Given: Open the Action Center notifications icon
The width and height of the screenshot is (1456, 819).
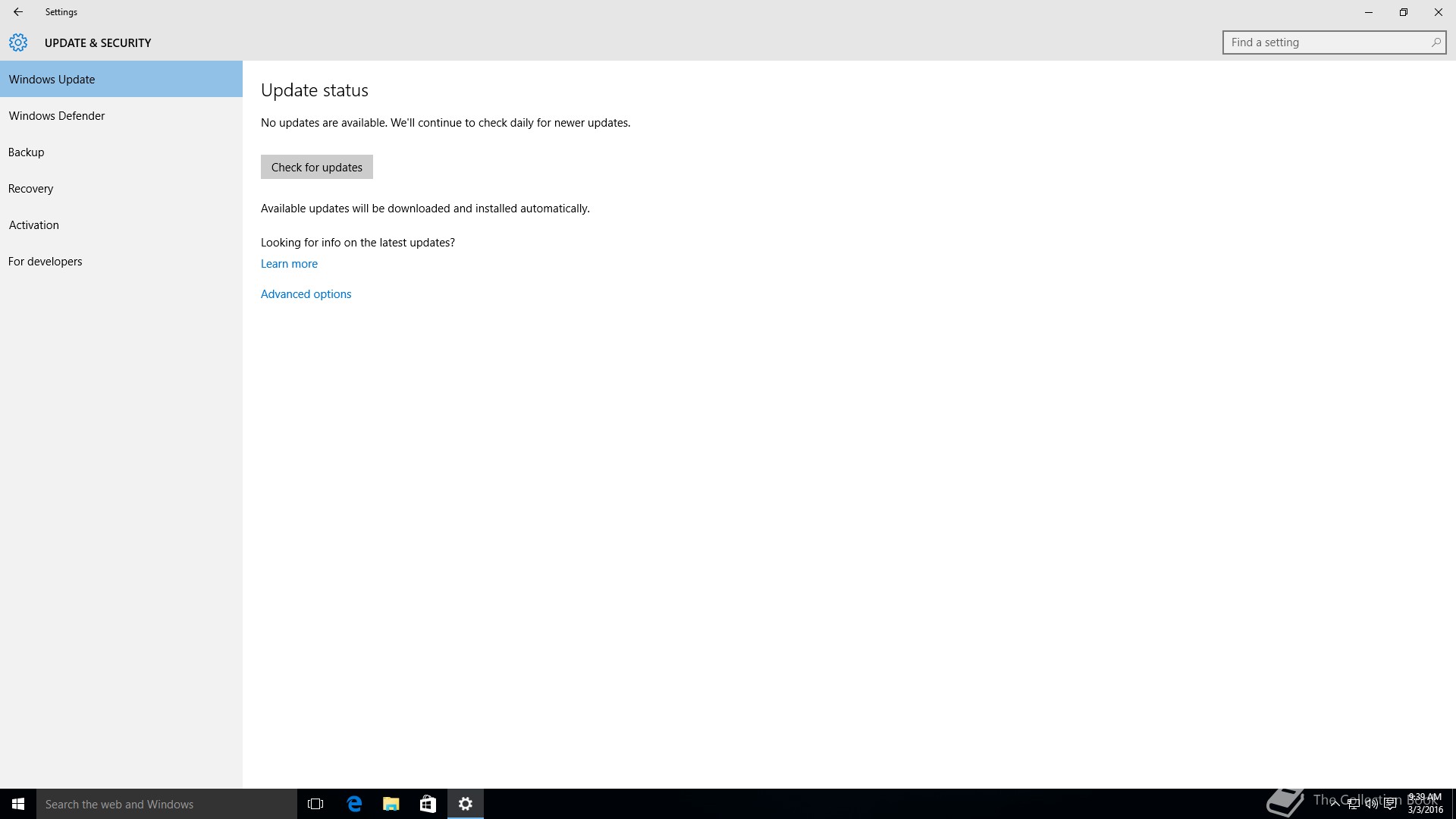Looking at the screenshot, I should [x=1391, y=804].
